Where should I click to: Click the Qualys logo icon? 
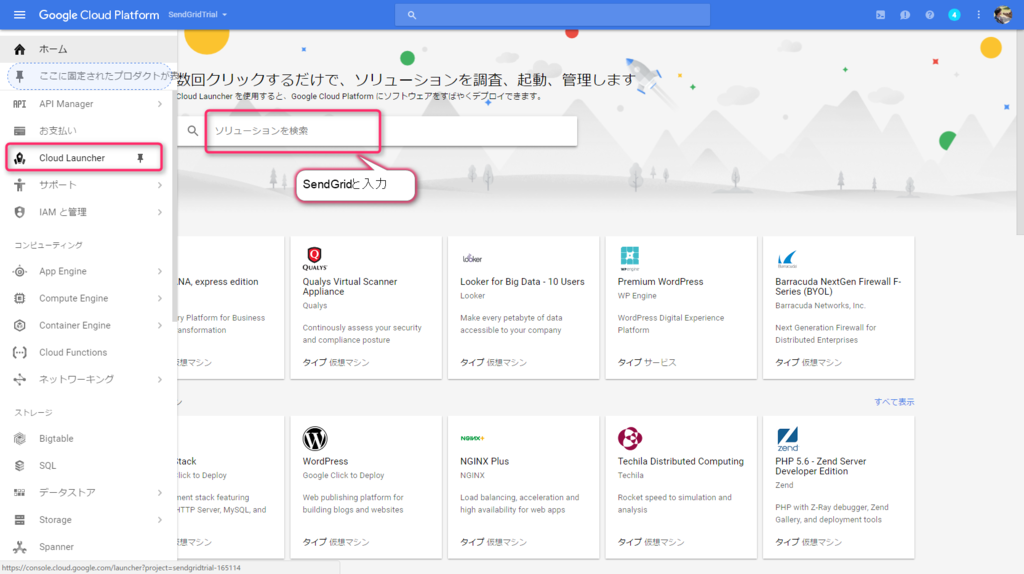(x=314, y=258)
